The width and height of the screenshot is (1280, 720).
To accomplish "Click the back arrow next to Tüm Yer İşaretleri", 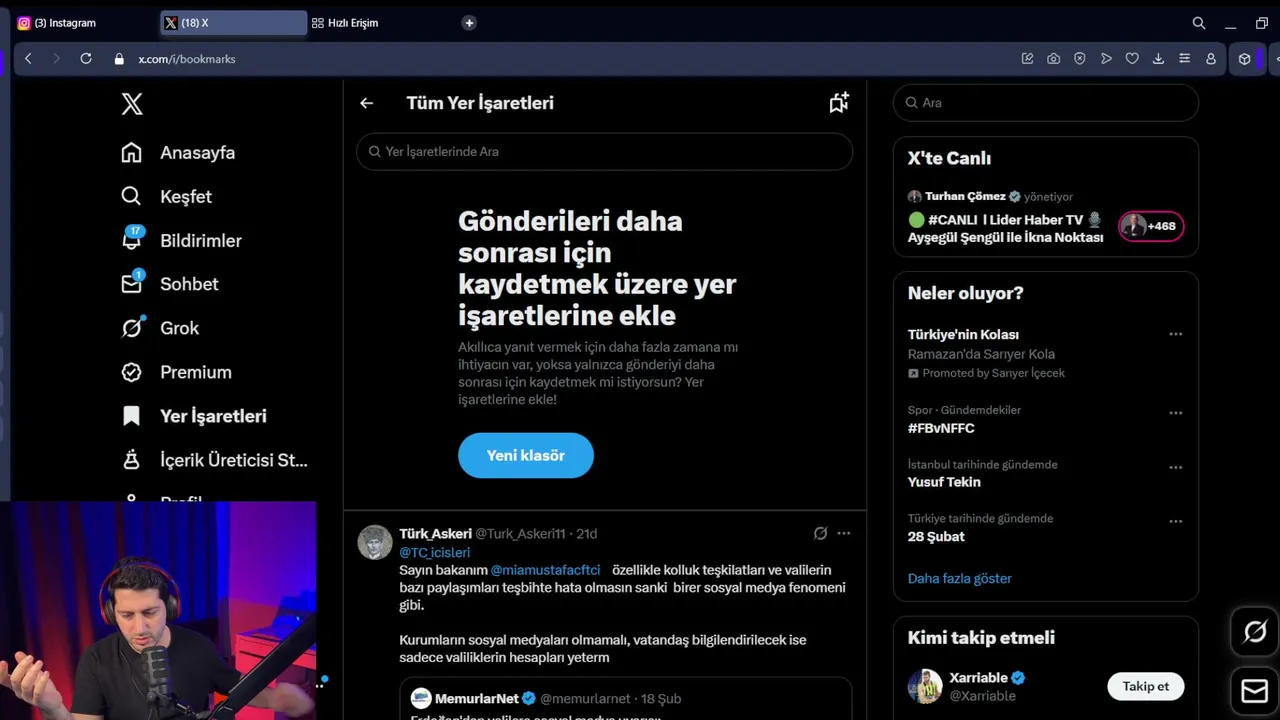I will [367, 103].
